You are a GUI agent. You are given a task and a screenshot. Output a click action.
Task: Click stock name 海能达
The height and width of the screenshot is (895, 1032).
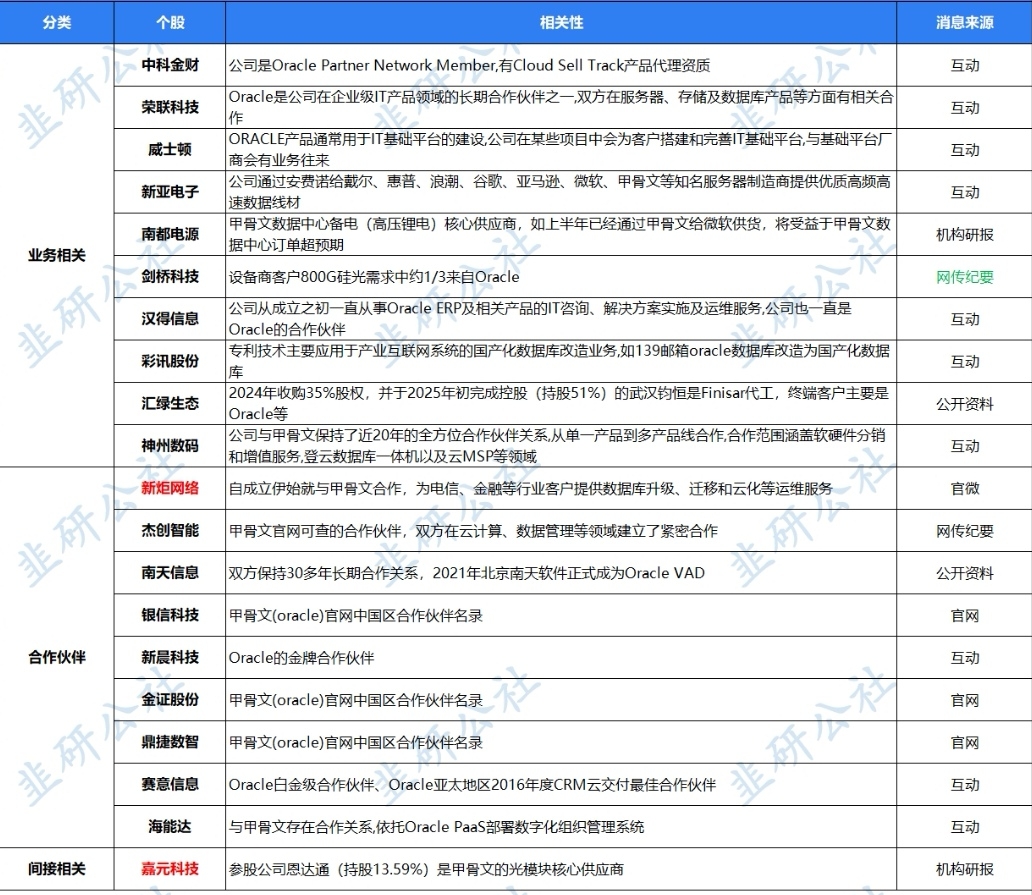170,826
